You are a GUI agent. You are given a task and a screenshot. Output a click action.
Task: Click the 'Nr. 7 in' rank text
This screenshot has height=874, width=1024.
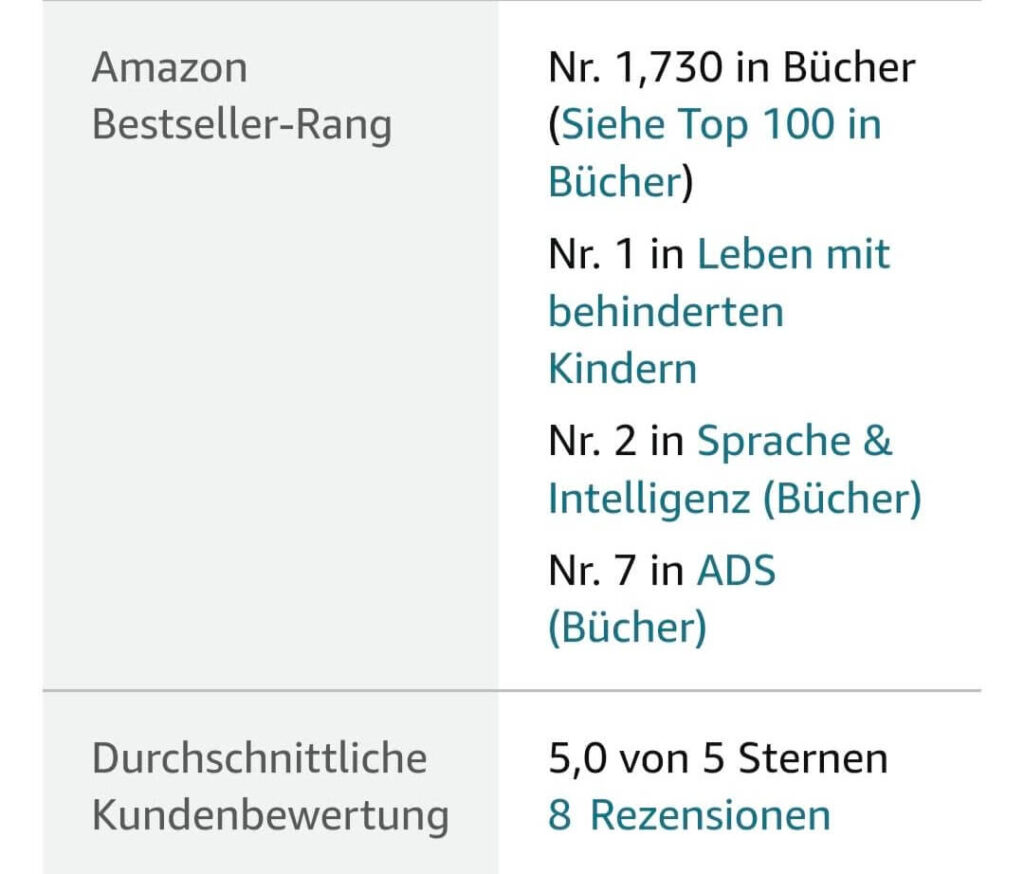click(x=615, y=573)
